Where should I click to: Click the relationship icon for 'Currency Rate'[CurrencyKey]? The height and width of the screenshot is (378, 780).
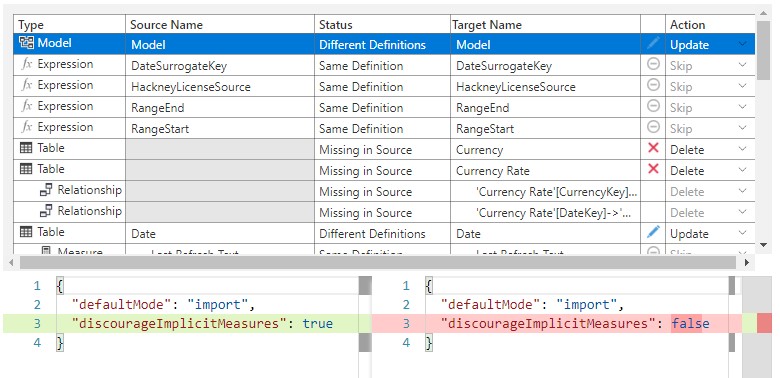click(46, 189)
